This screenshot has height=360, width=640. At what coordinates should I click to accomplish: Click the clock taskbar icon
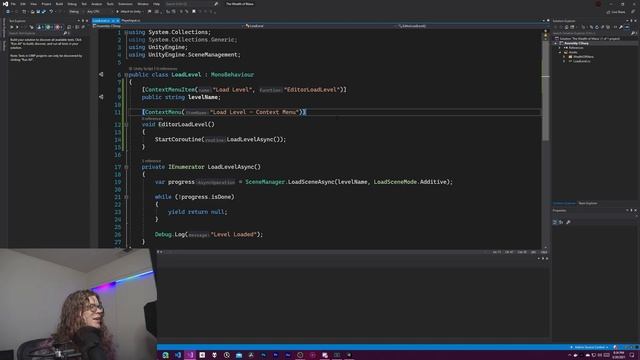(227, 355)
